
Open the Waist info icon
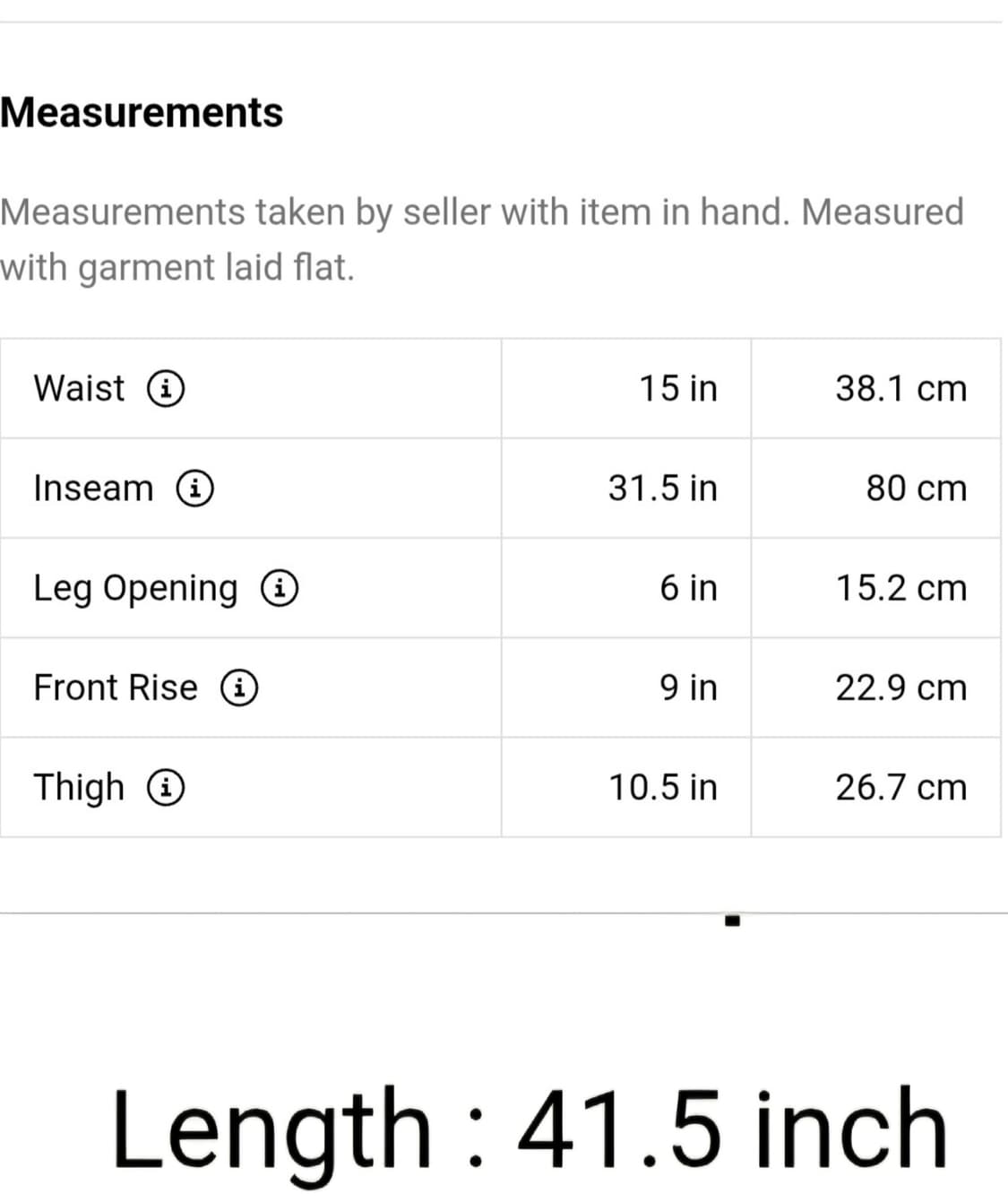click(166, 388)
